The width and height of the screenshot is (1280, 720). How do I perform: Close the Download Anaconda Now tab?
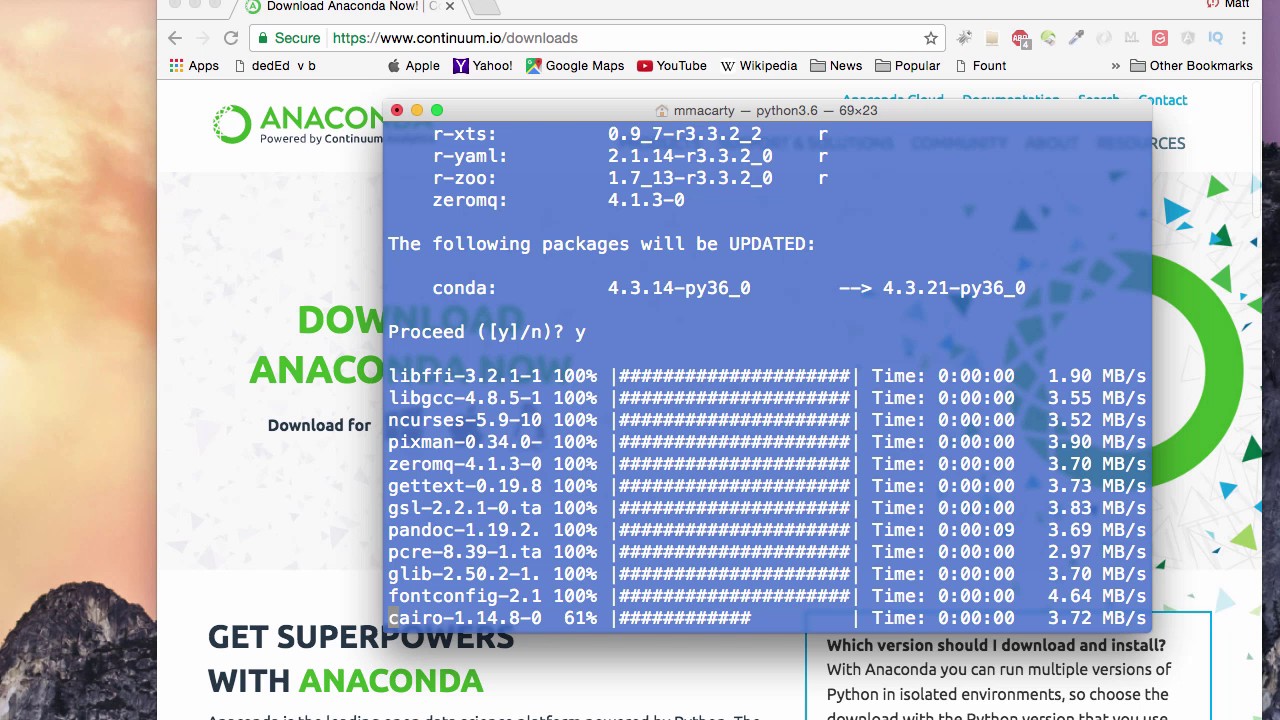coord(450,6)
